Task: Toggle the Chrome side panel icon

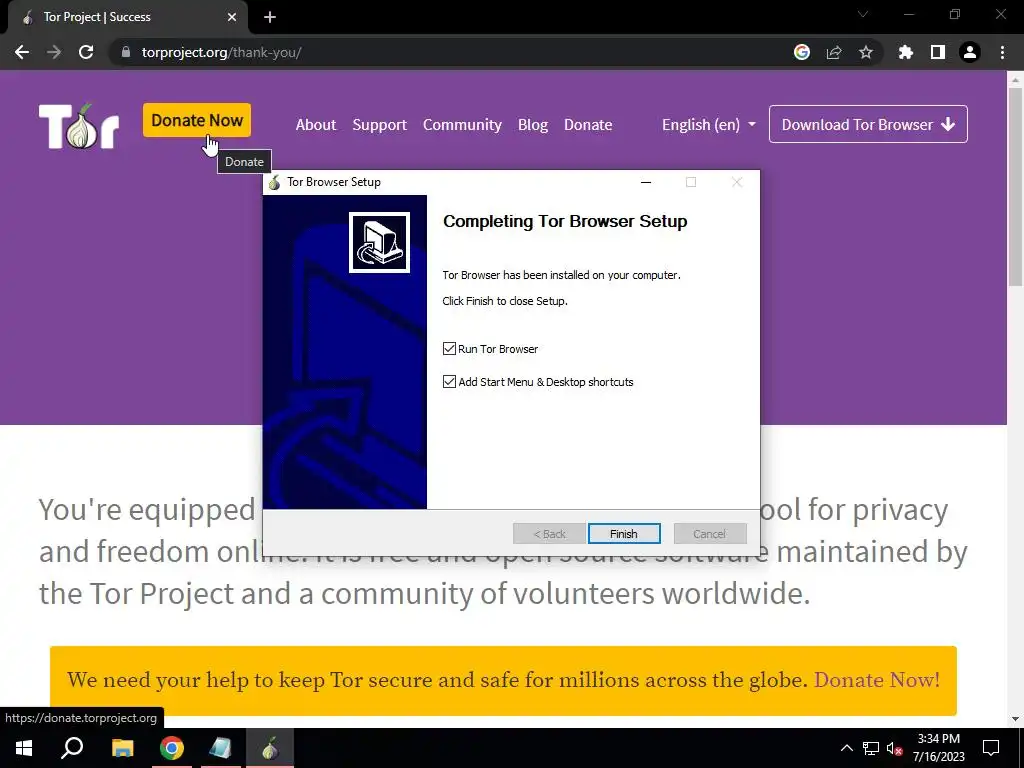Action: coord(938,52)
